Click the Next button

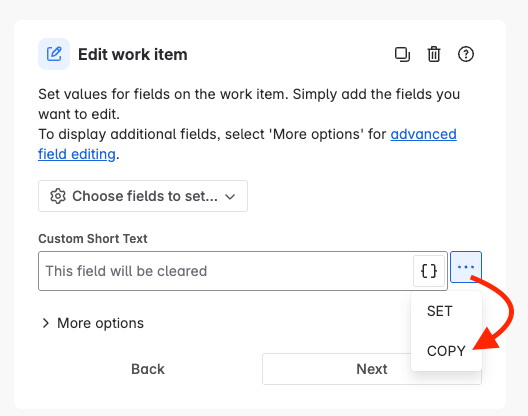point(372,369)
